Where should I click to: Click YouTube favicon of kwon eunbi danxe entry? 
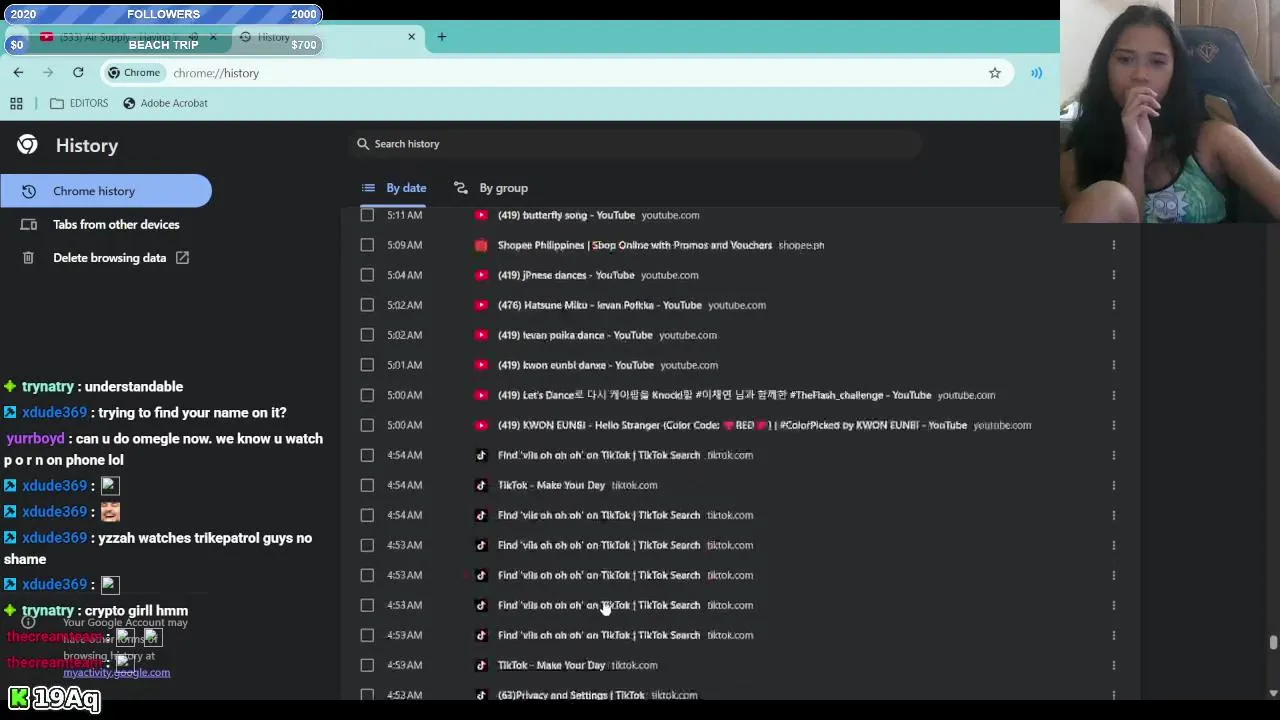481,365
